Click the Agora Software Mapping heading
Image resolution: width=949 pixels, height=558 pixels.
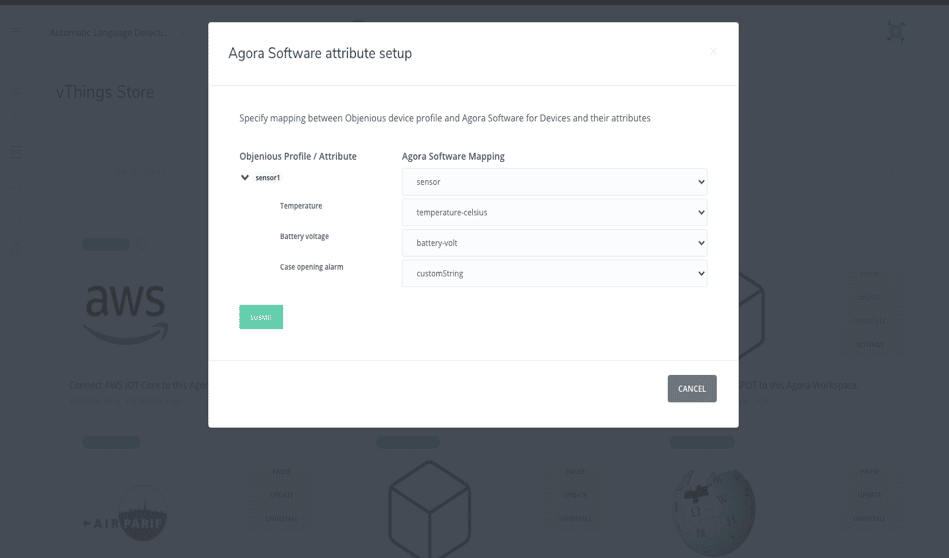pos(453,156)
